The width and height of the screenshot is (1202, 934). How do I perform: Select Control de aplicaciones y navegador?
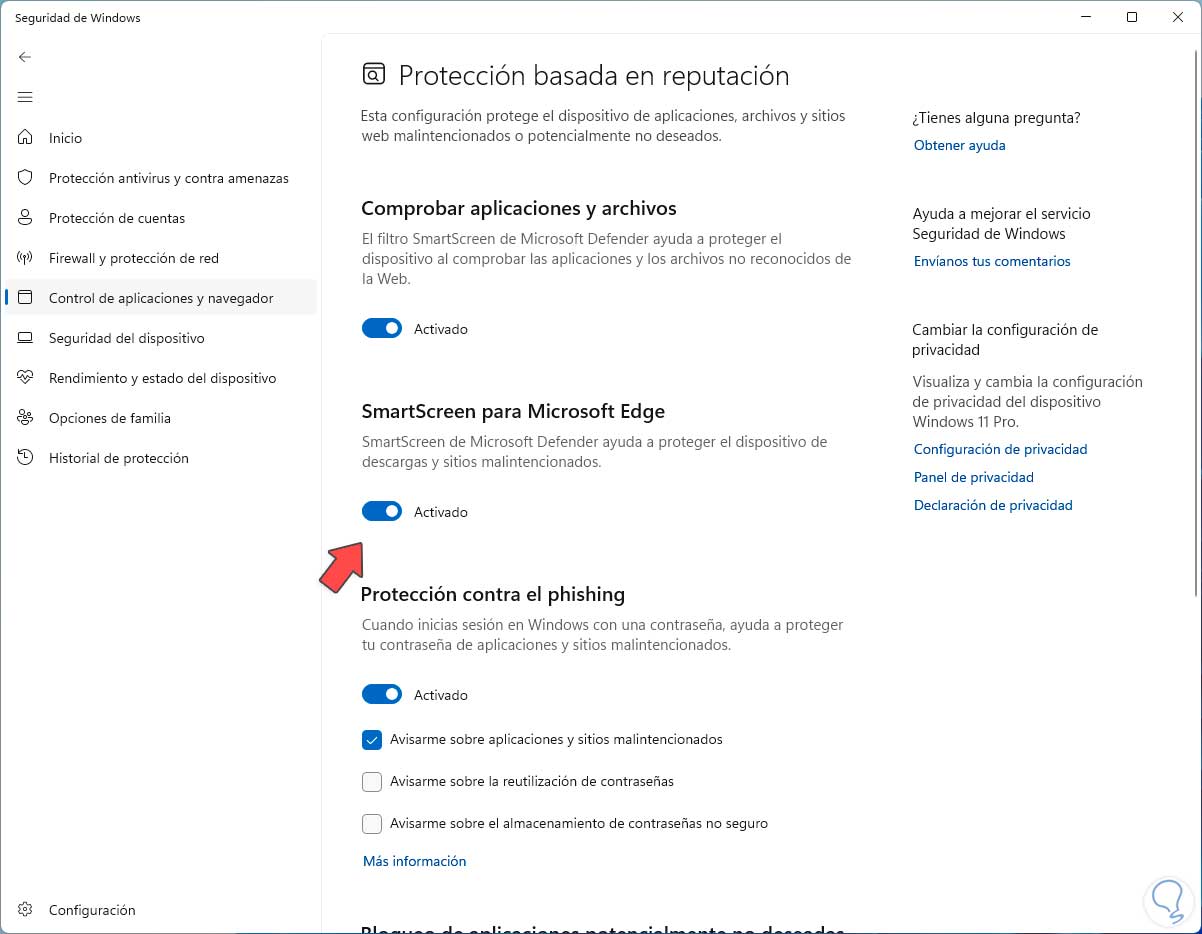point(160,298)
